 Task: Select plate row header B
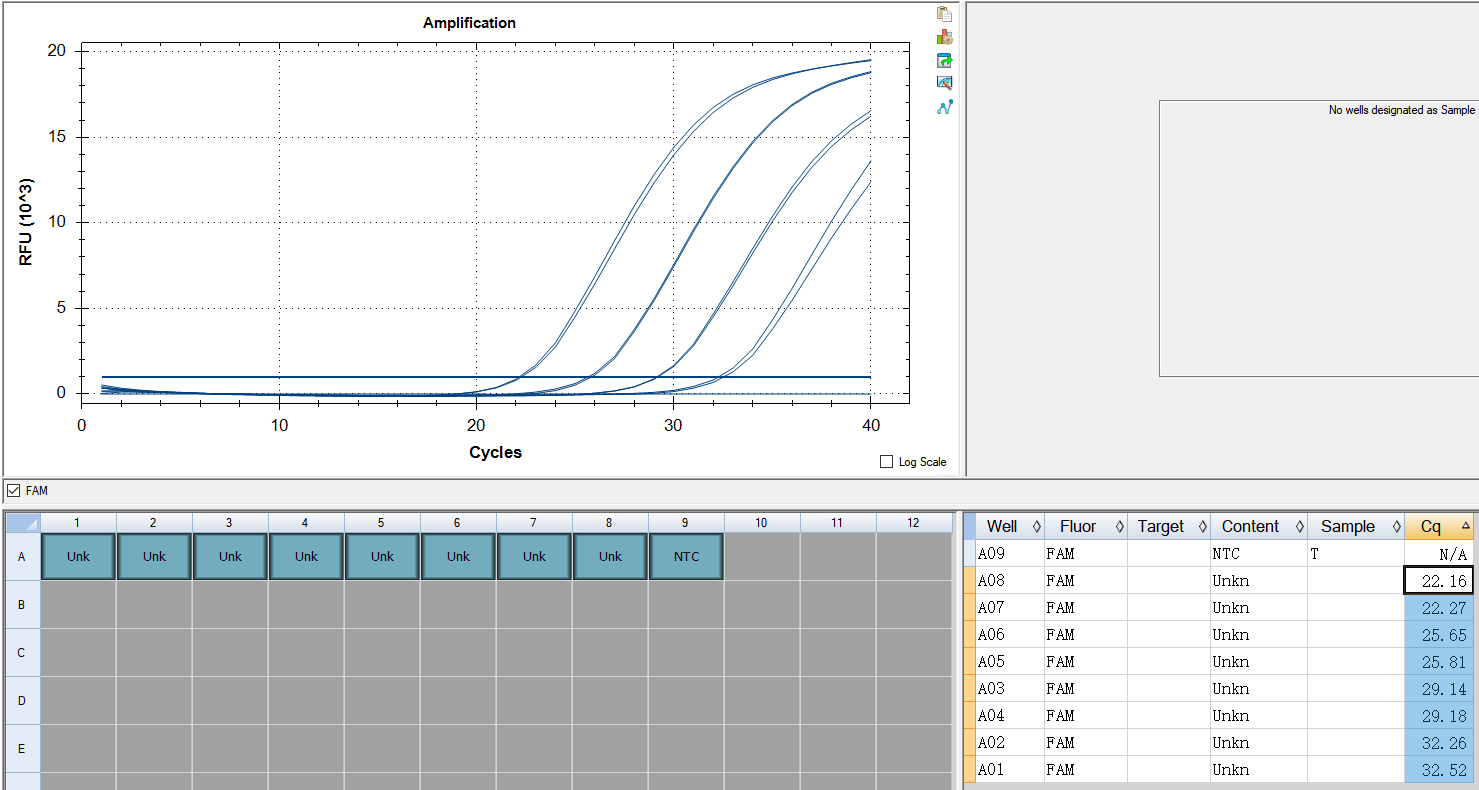click(x=23, y=605)
